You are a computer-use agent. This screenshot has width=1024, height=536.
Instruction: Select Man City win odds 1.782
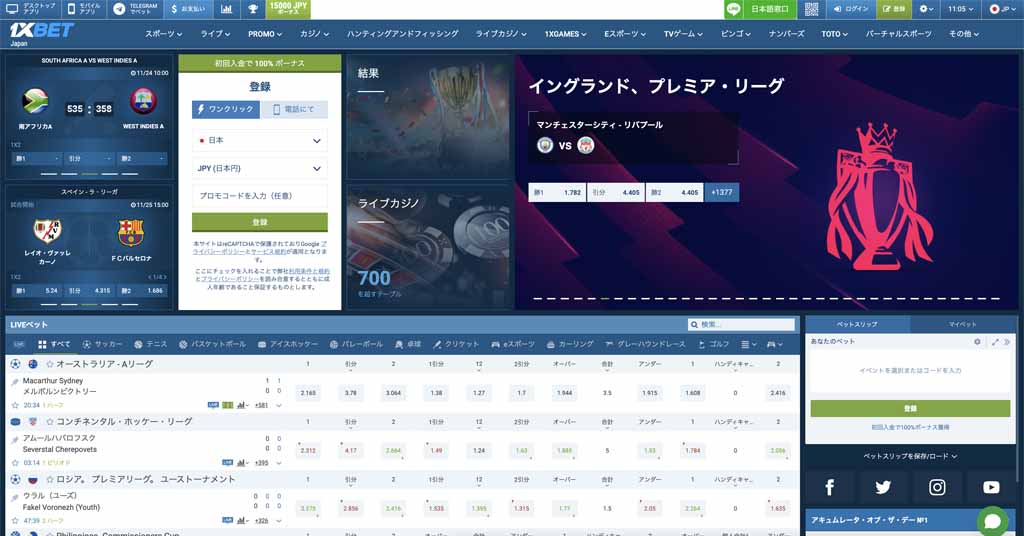(x=556, y=193)
